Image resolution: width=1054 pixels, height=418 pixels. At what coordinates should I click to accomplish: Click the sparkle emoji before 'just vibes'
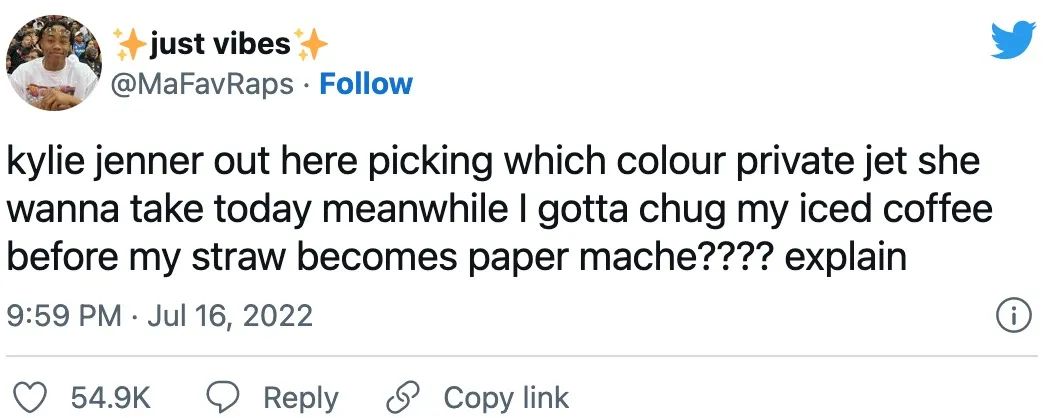click(x=130, y=44)
